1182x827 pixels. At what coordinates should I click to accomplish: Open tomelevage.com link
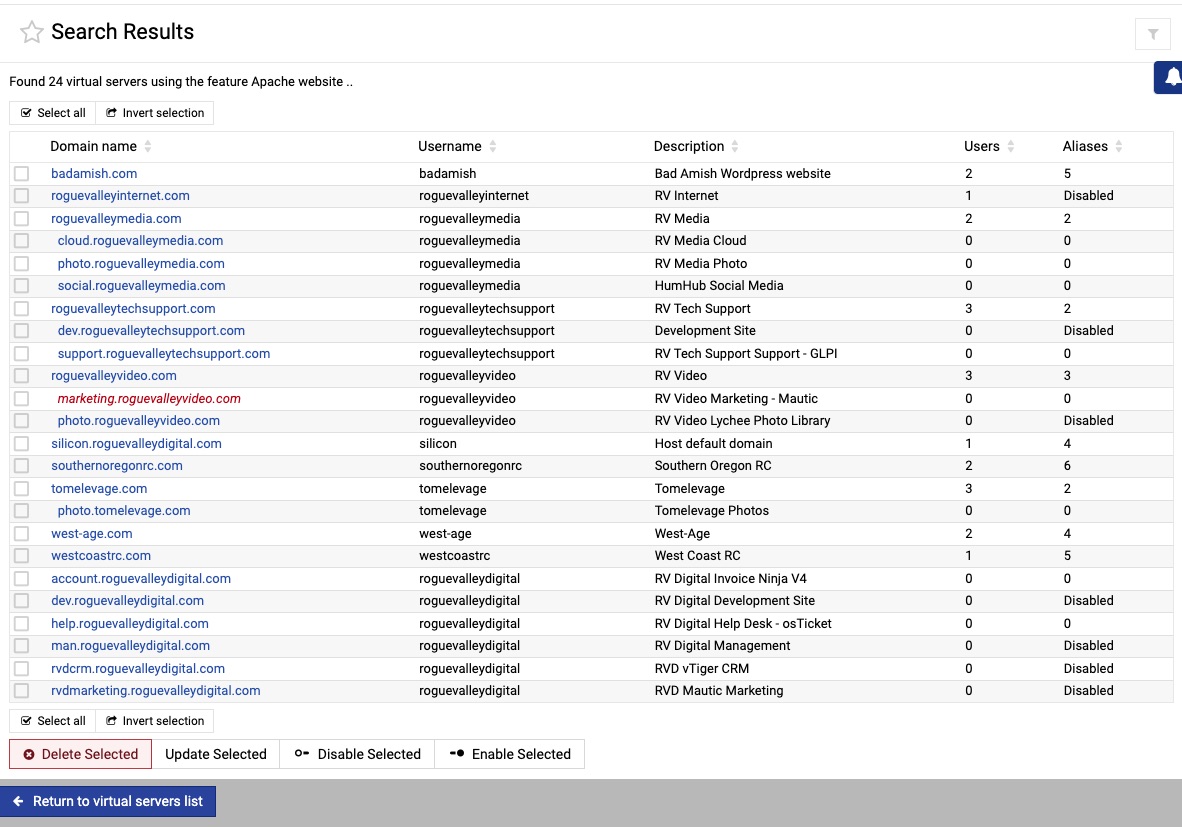pos(100,489)
